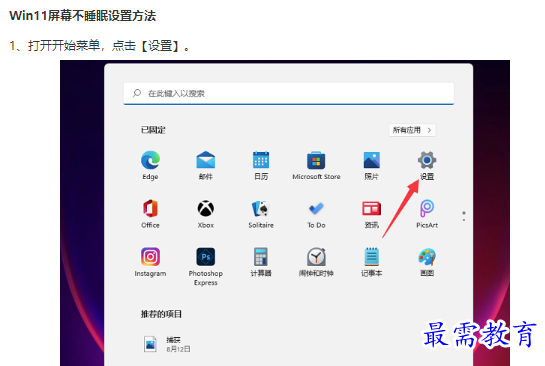The image size is (545, 366).
Task: Open the 日历 calendar app
Action: [x=261, y=165]
